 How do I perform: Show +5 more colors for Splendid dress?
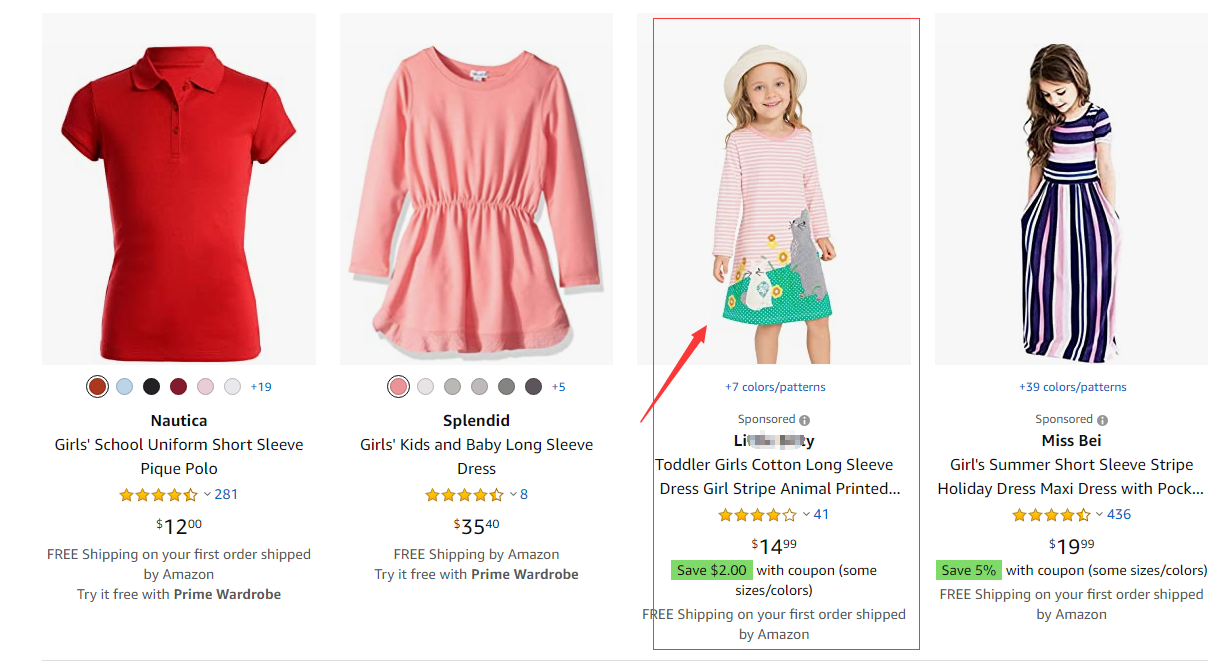558,387
